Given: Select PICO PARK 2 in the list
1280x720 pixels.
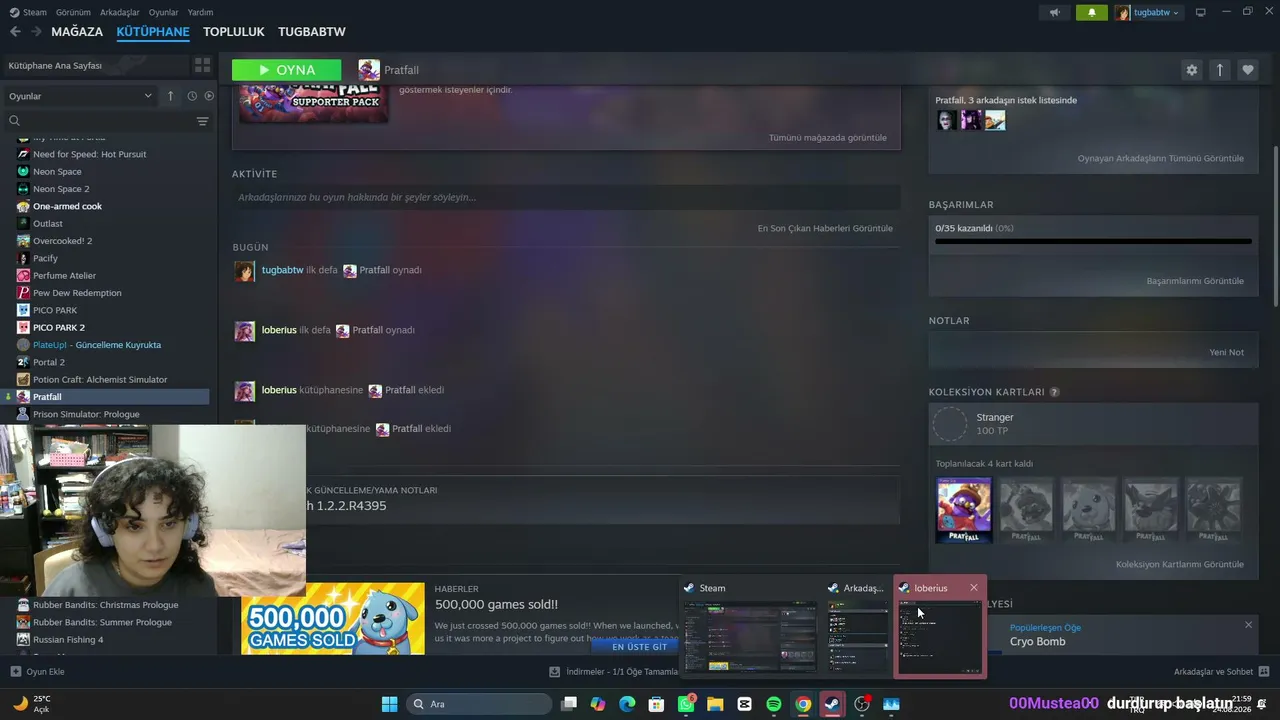Looking at the screenshot, I should coord(58,327).
